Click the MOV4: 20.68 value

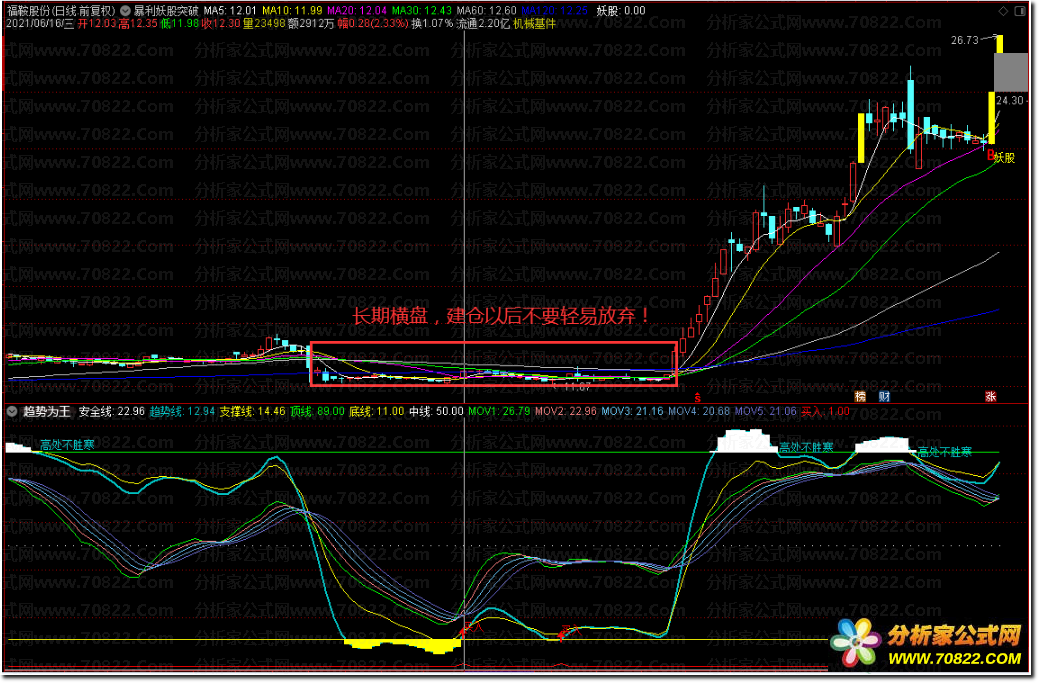pos(699,412)
